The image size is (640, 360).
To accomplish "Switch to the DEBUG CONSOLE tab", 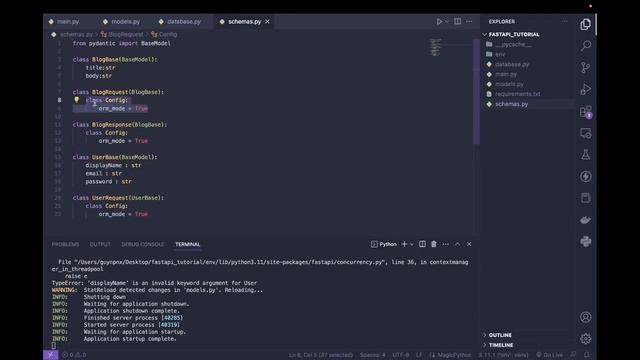I will [x=142, y=244].
